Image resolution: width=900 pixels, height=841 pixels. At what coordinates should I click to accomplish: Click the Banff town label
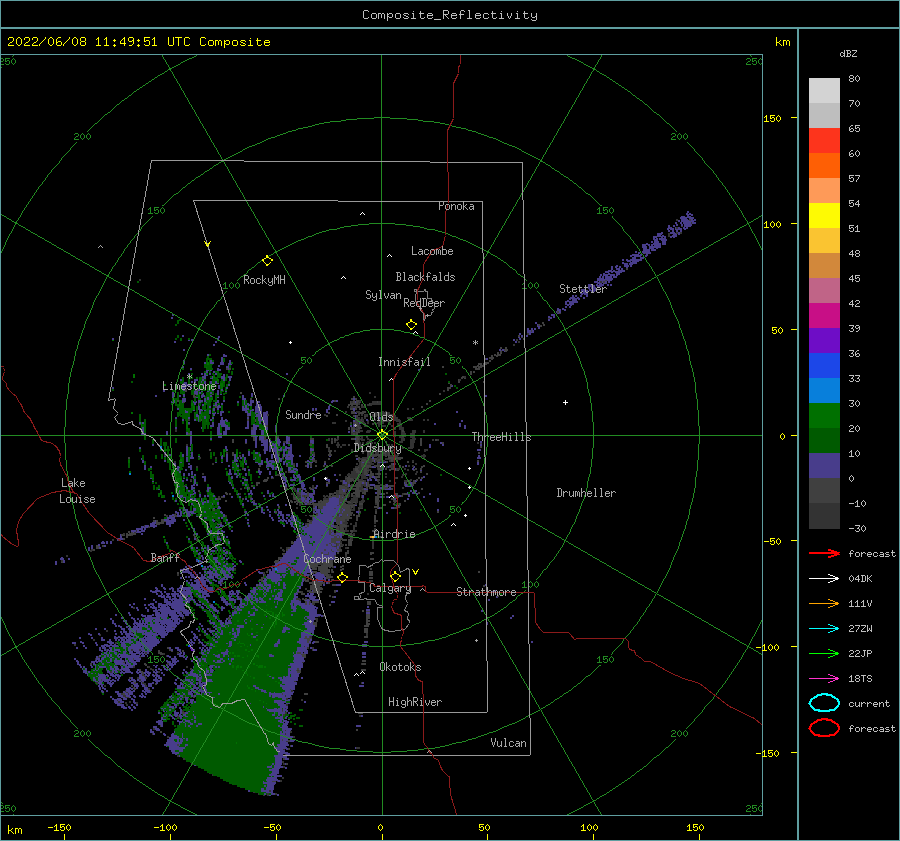[165, 558]
